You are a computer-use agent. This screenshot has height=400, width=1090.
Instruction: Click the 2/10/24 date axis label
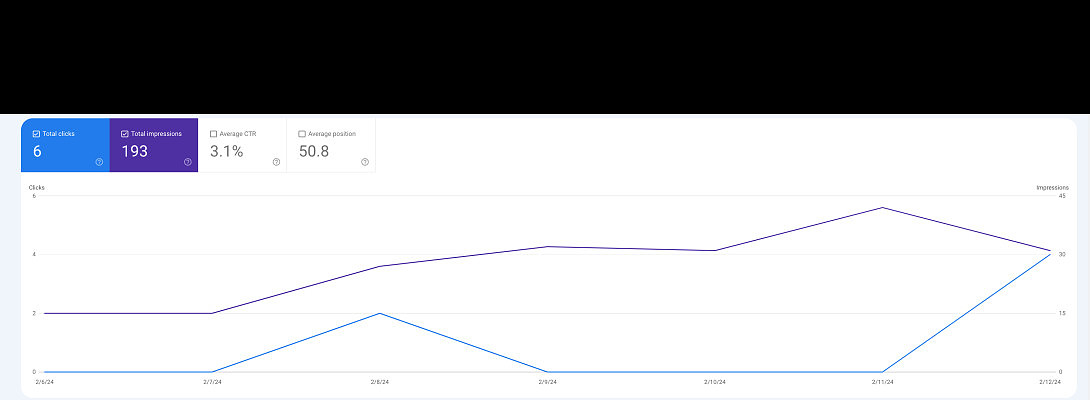click(714, 381)
